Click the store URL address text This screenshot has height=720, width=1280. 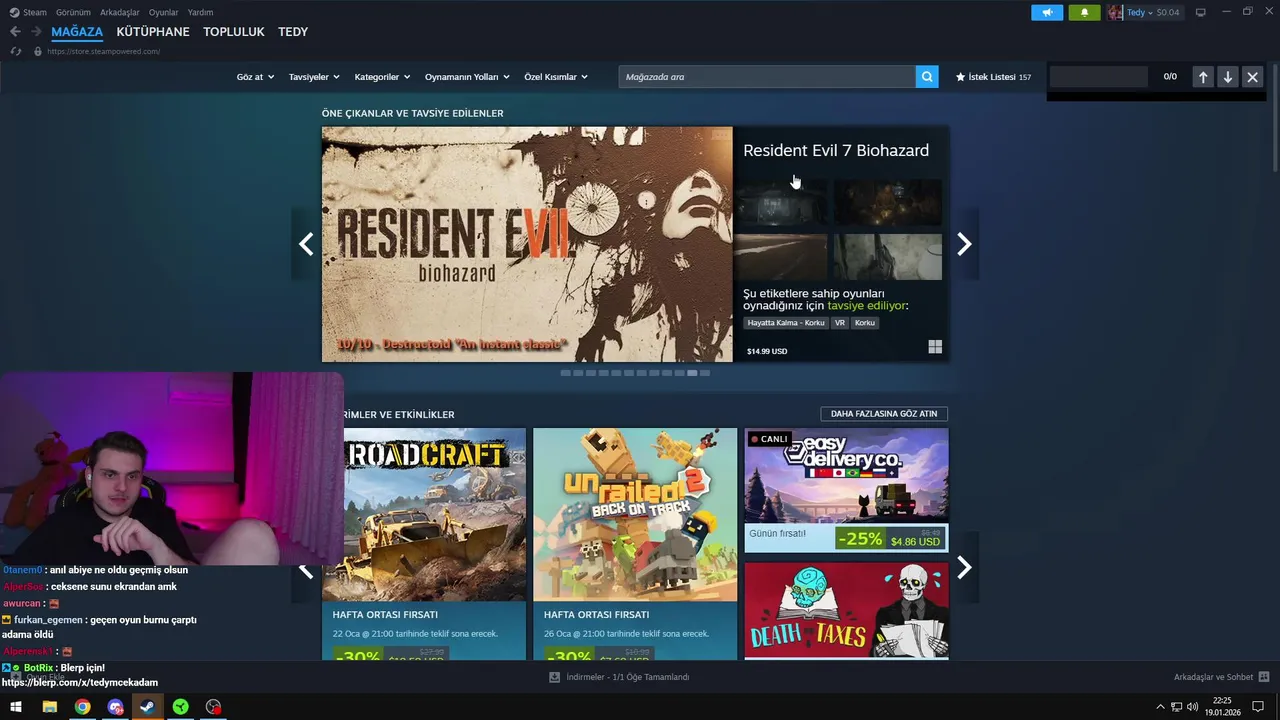coord(103,51)
